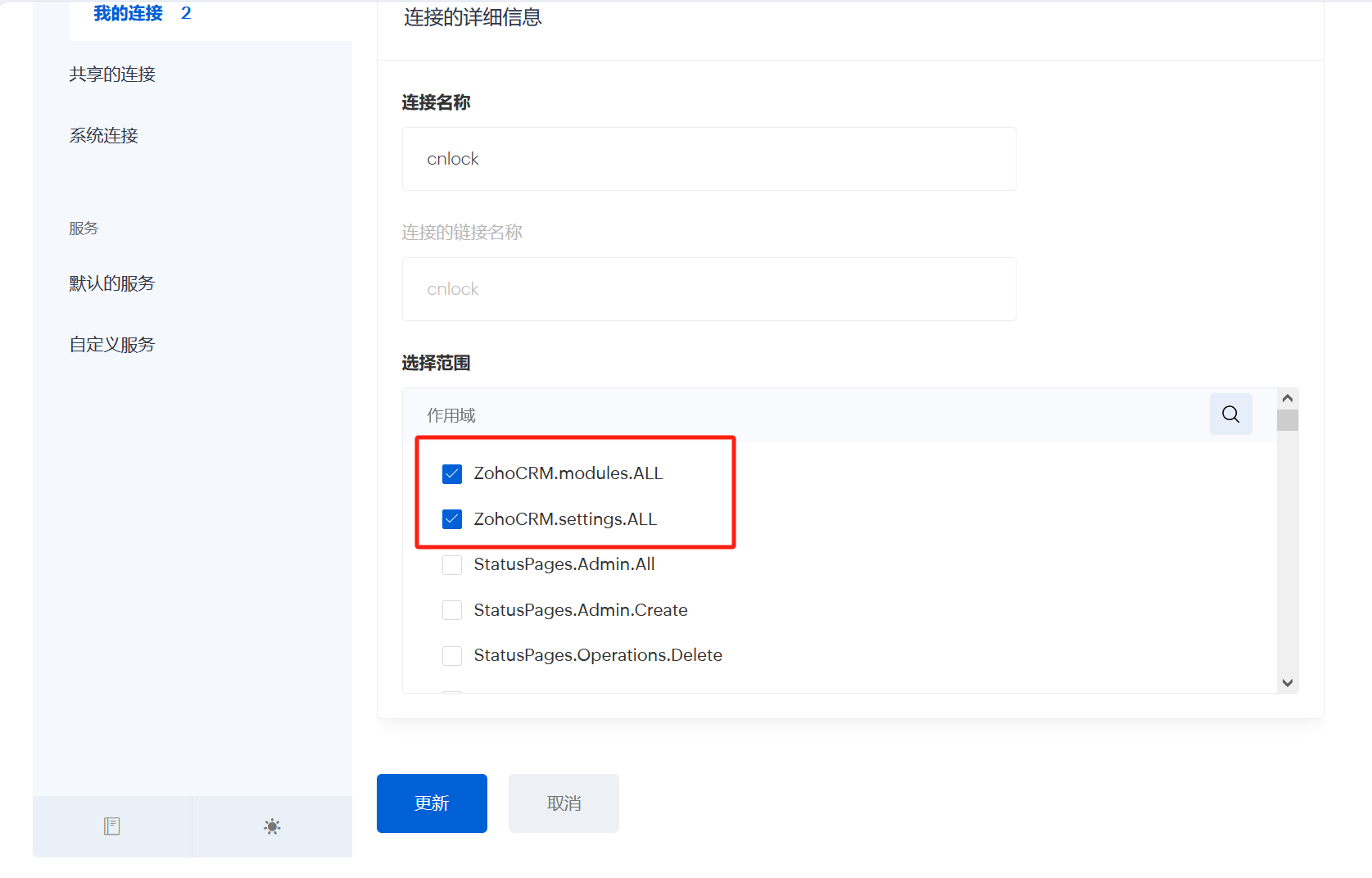Click the scope search magnifier icon
This screenshot has width=1372, height=878.
1230,414
